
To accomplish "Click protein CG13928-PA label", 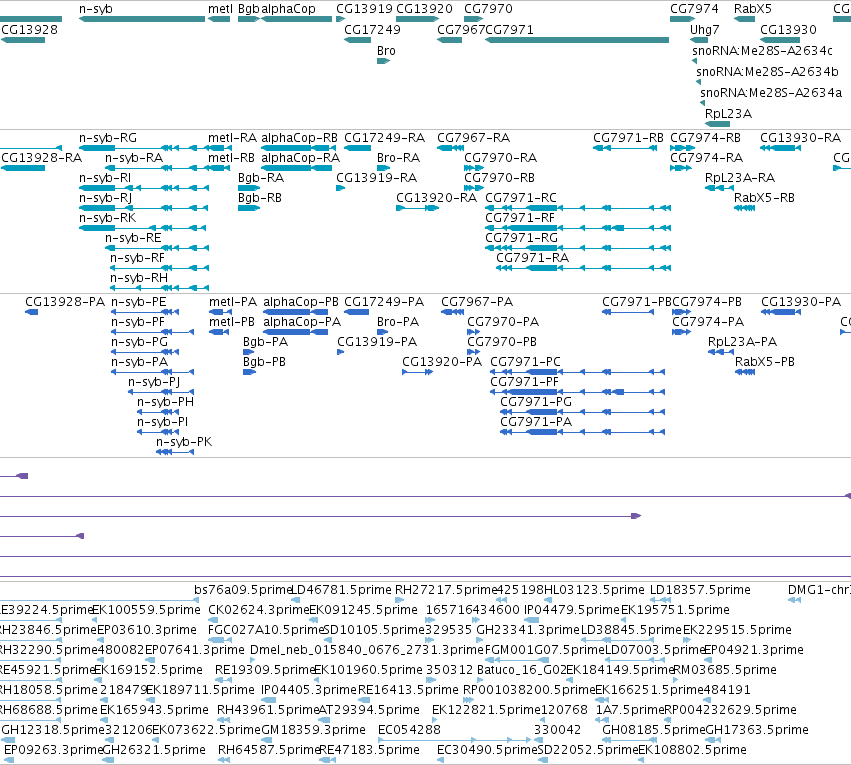I will tap(65, 302).
